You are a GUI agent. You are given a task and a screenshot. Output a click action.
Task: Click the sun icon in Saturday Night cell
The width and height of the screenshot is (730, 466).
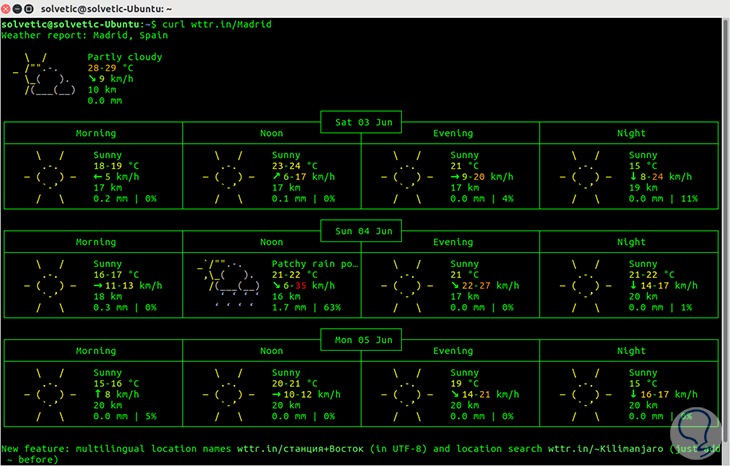point(586,177)
